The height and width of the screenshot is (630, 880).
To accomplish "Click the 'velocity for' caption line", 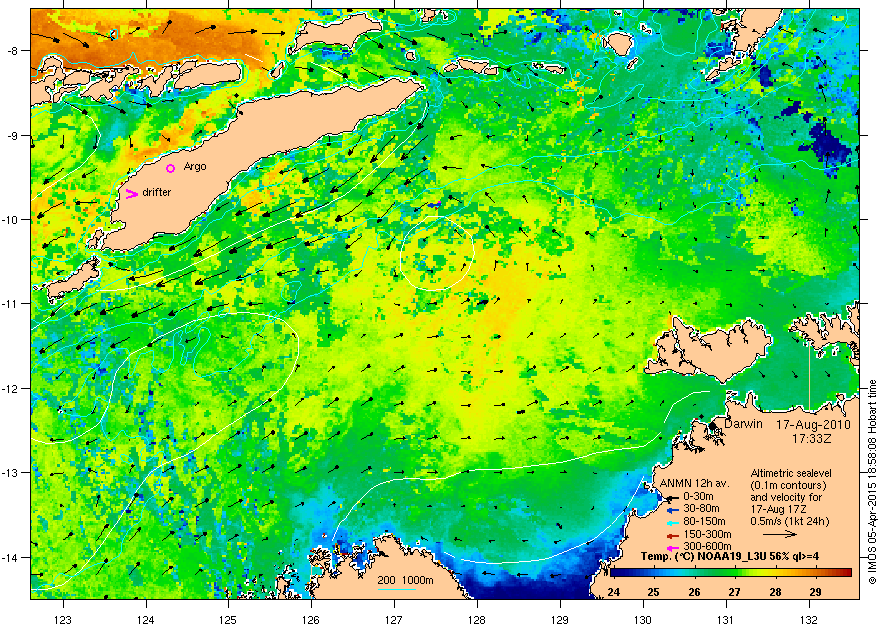I will coord(794,498).
